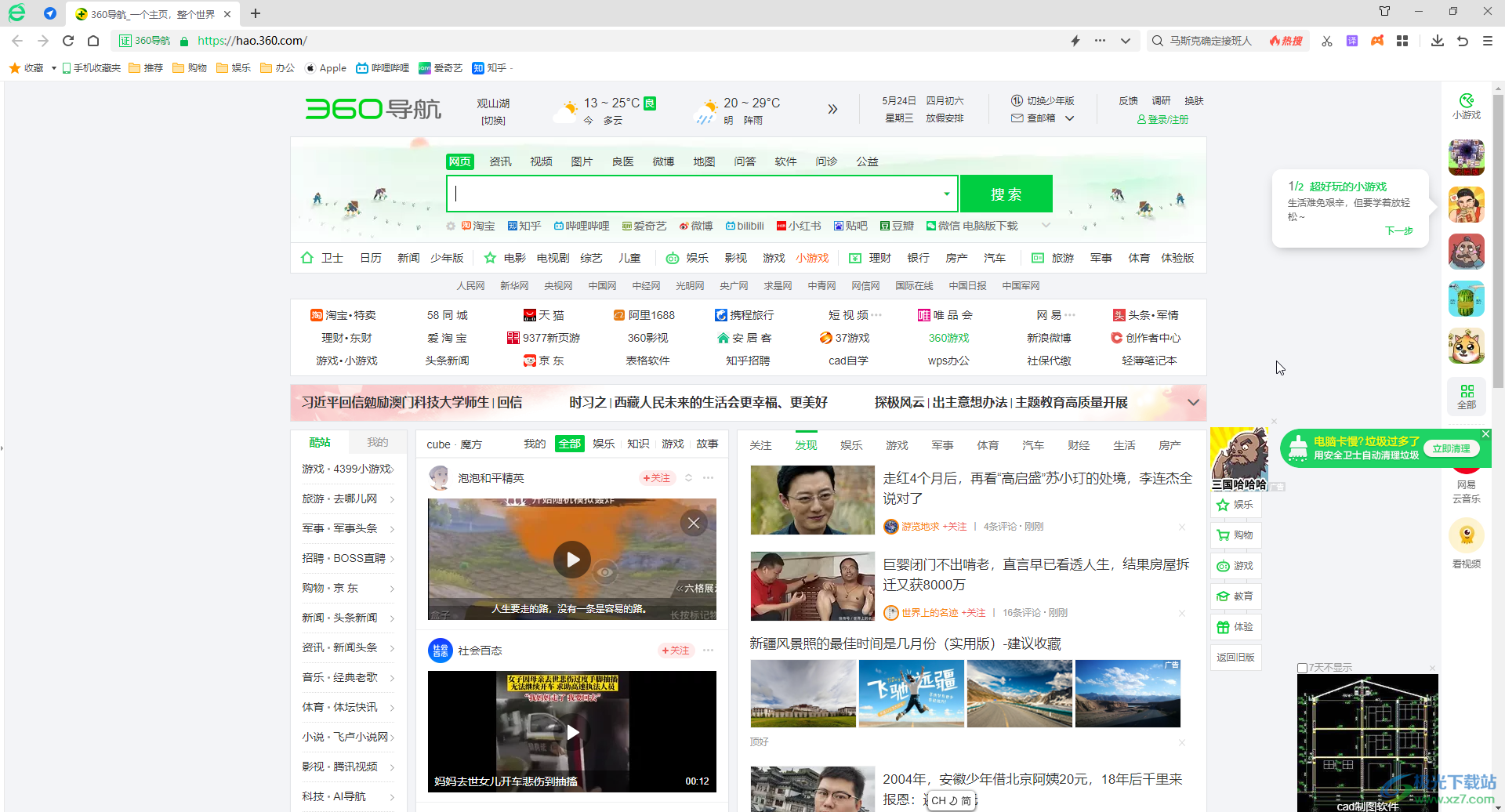The image size is (1505, 812).
Task: Select the 资讯 search tab
Action: tap(500, 161)
